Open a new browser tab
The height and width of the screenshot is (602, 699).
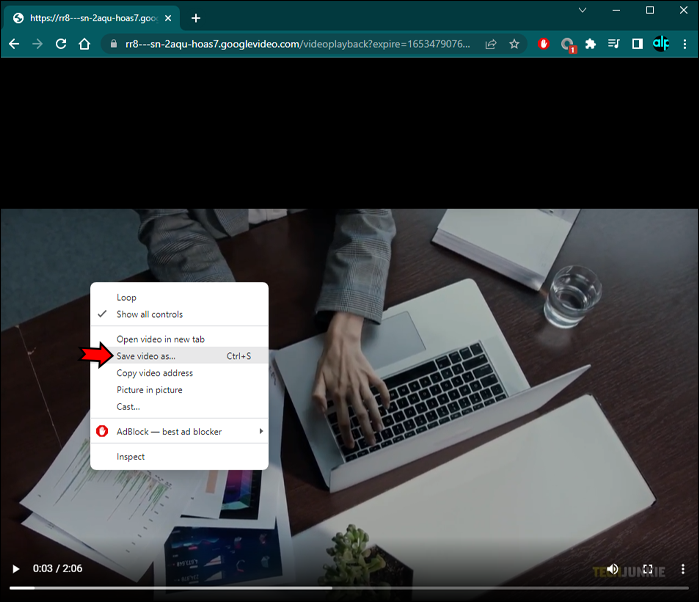click(196, 18)
